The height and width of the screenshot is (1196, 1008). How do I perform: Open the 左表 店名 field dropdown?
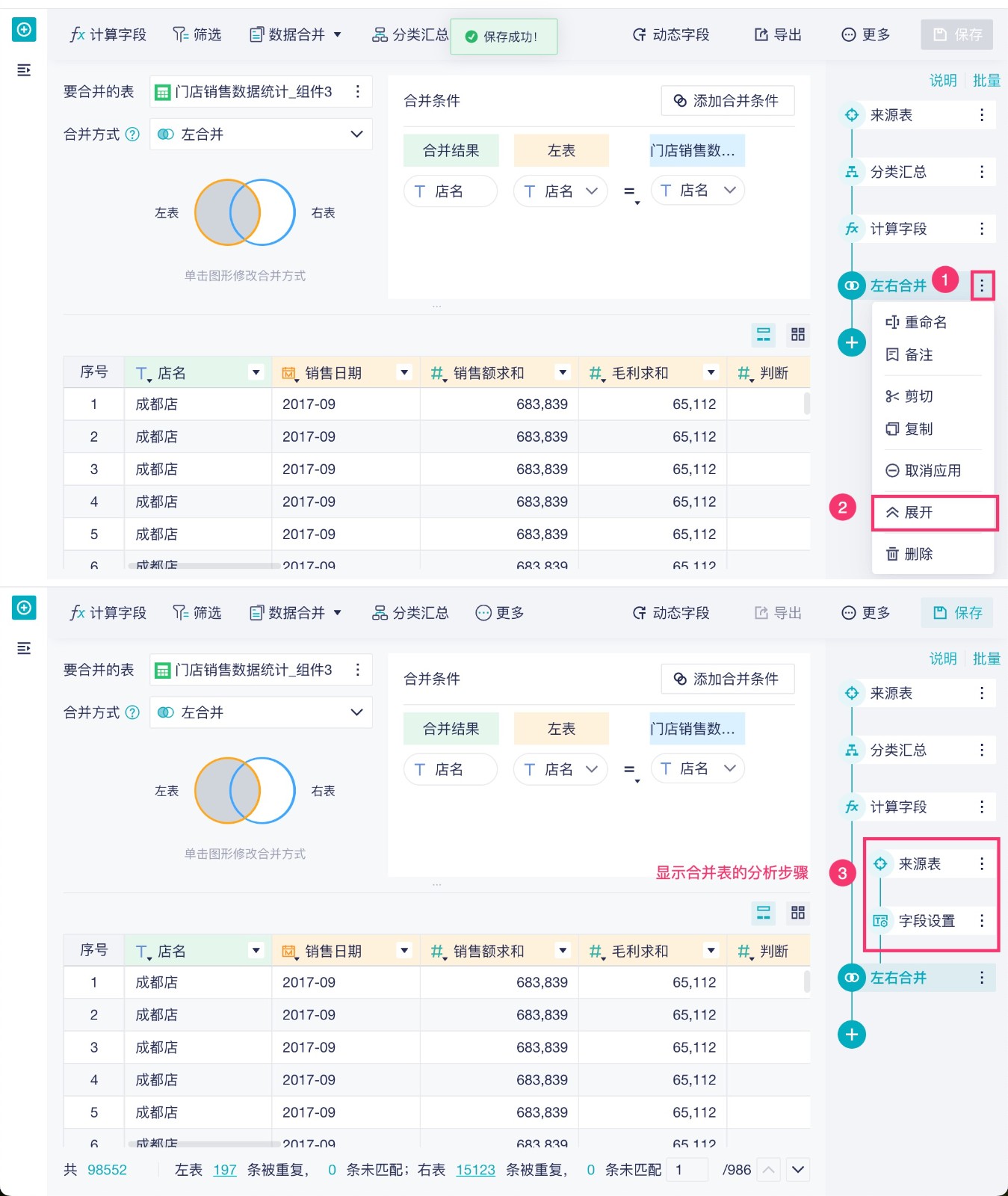tap(560, 191)
